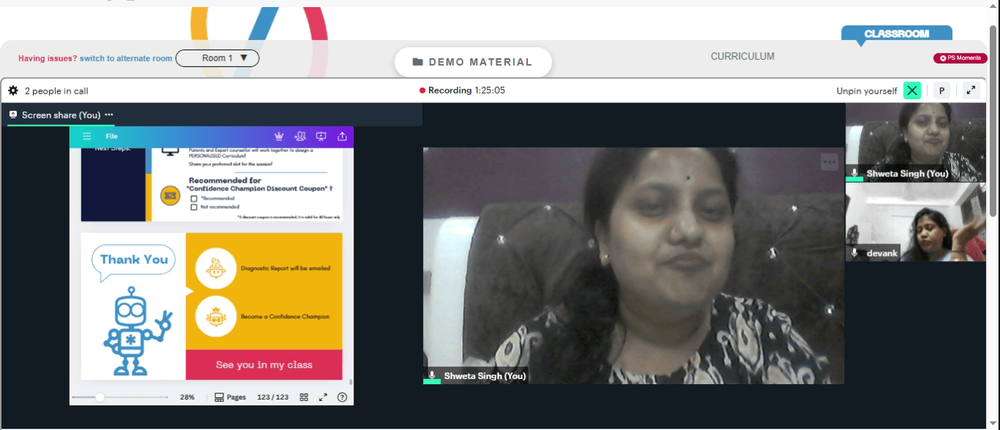
Task: Open call settings gear icon
Action: click(x=13, y=91)
